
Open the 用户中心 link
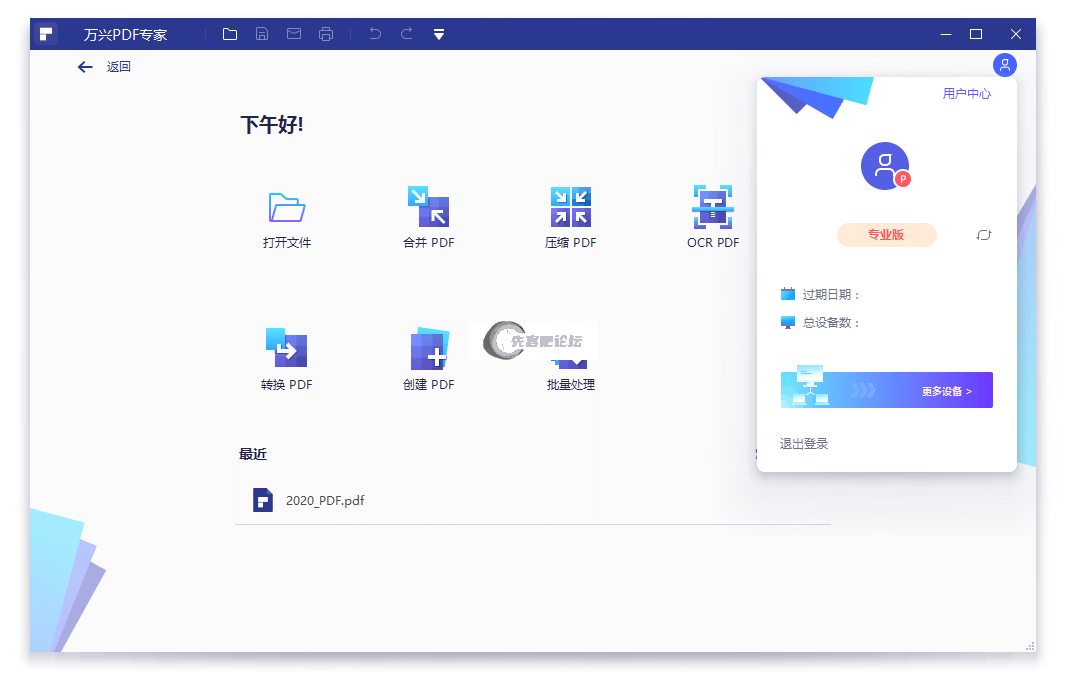(x=966, y=94)
